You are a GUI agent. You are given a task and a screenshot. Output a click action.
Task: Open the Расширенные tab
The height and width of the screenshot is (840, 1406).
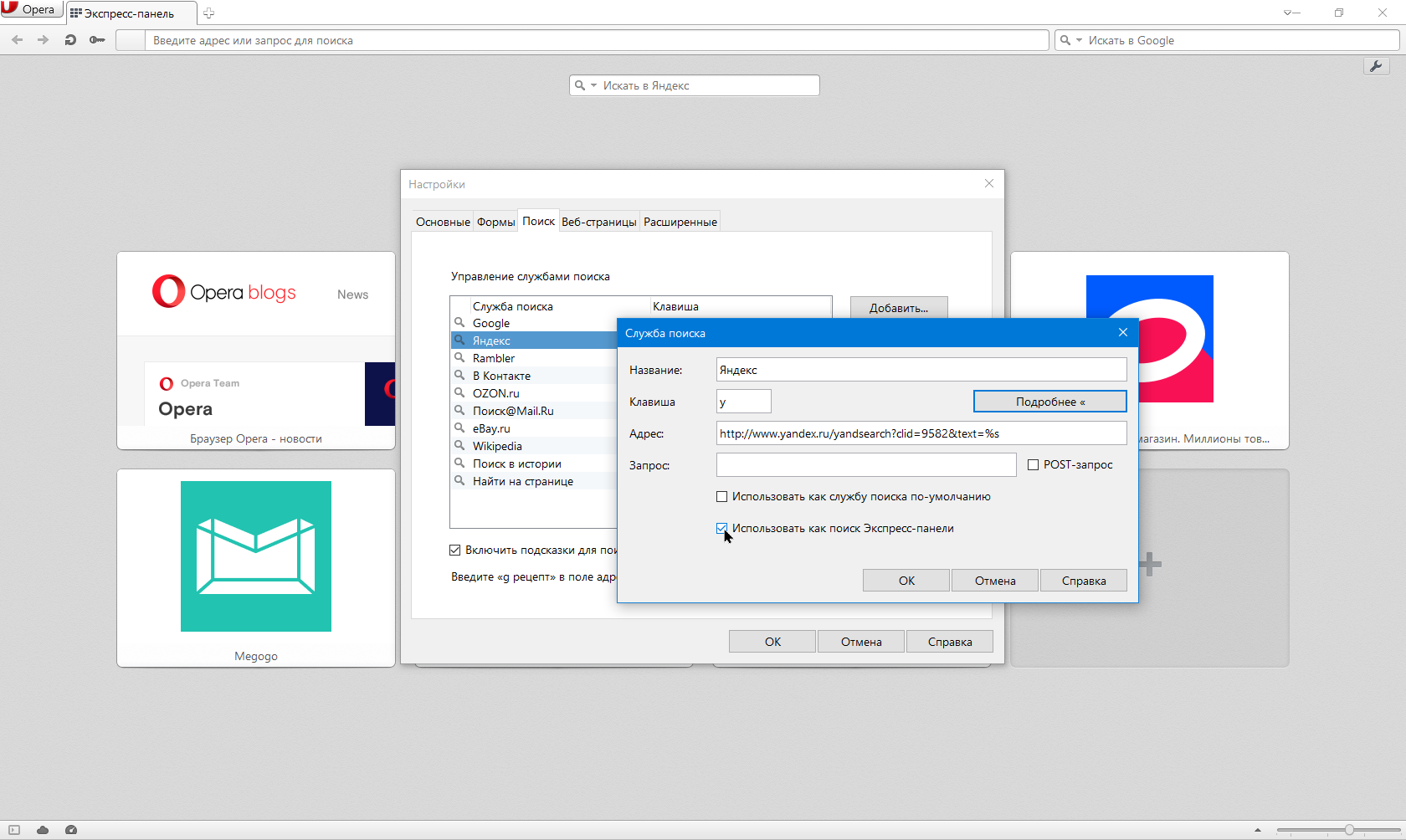680,222
